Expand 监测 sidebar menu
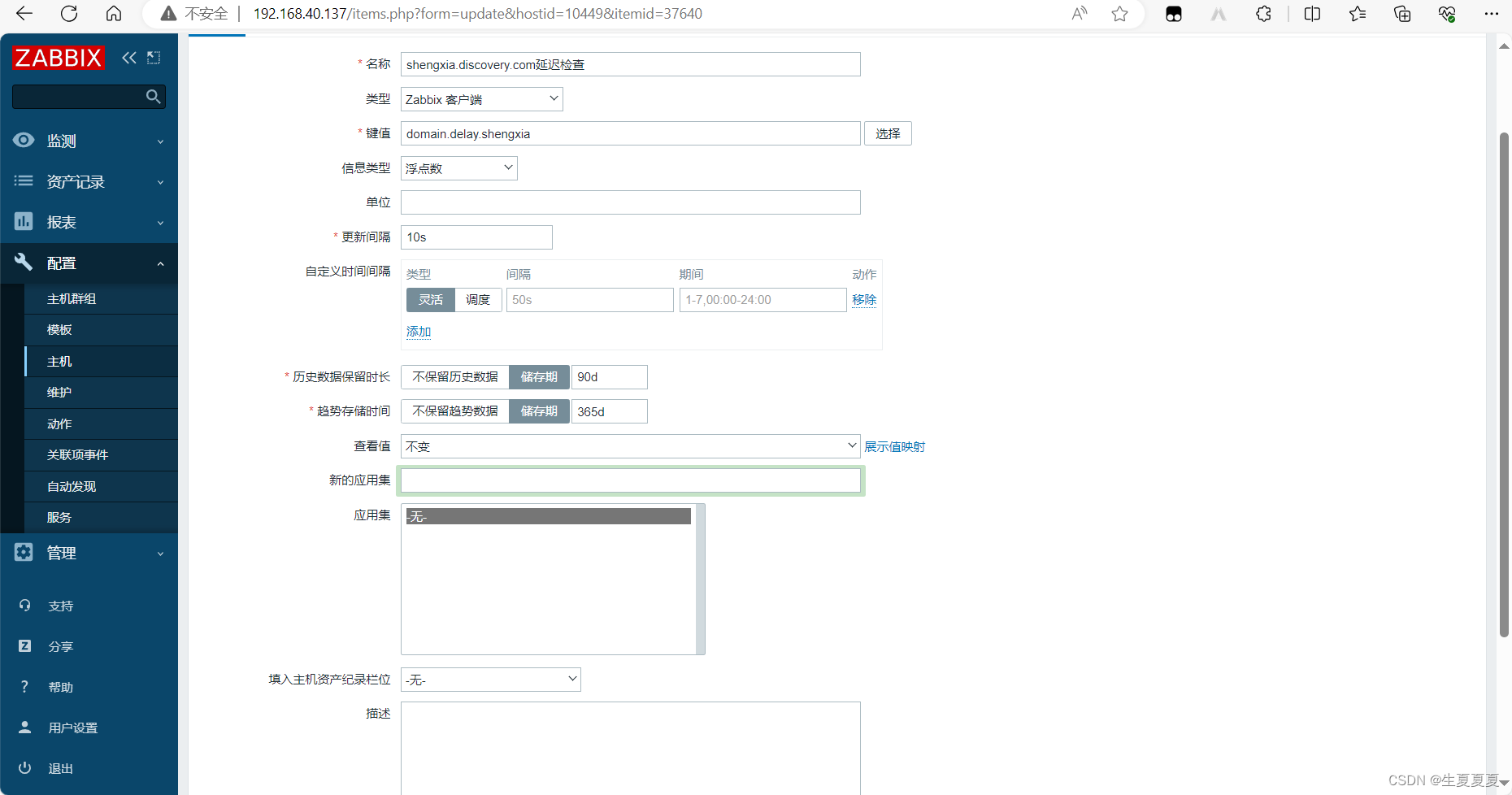 pyautogui.click(x=89, y=141)
